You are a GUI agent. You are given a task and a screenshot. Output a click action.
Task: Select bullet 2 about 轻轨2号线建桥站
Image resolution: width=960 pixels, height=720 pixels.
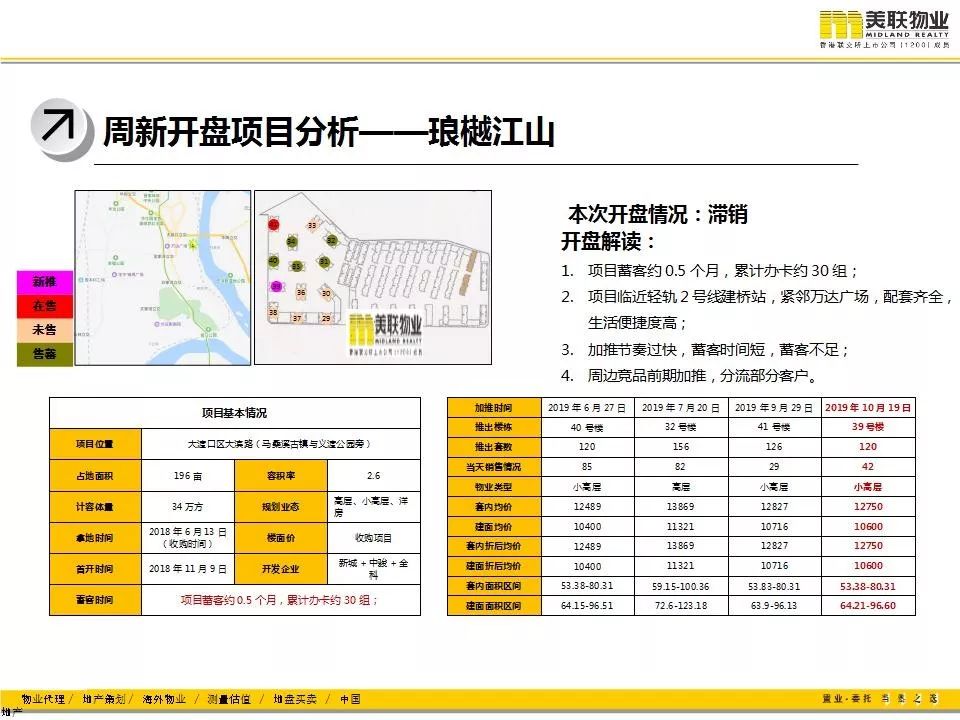pos(757,309)
